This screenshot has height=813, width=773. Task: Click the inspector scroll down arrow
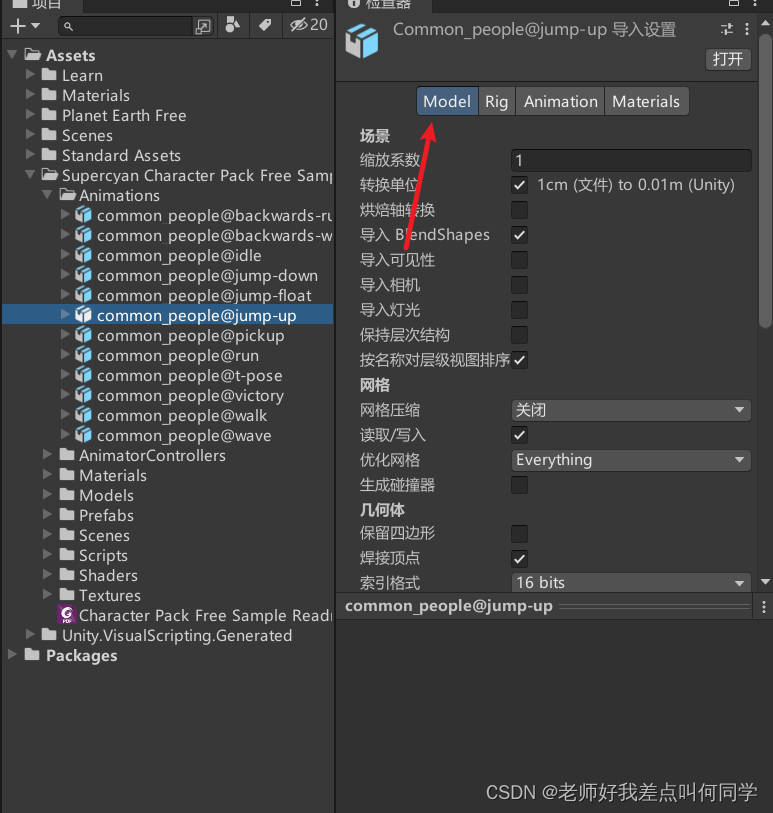point(765,582)
